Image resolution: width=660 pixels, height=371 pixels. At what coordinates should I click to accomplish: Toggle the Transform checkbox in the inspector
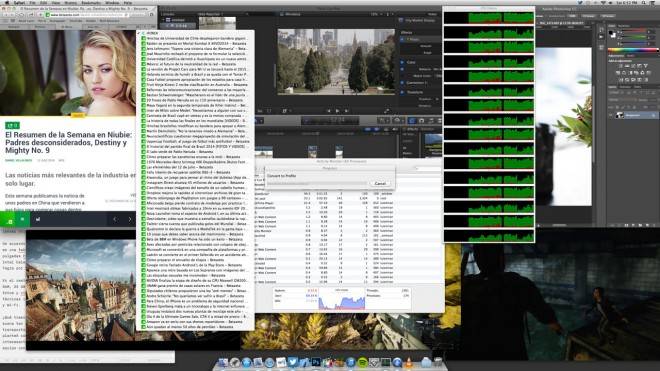(402, 92)
